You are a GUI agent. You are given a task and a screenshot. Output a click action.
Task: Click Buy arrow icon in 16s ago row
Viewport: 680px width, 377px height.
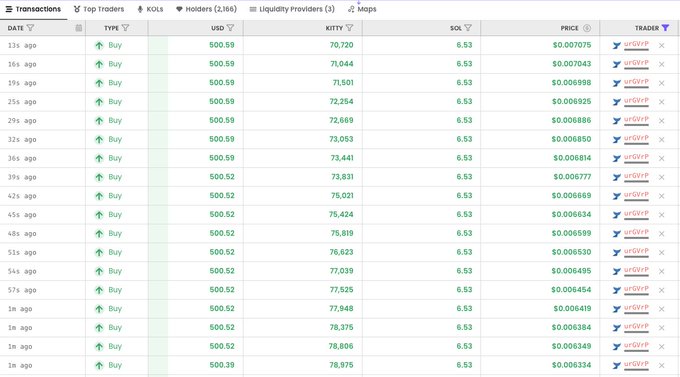pos(99,64)
